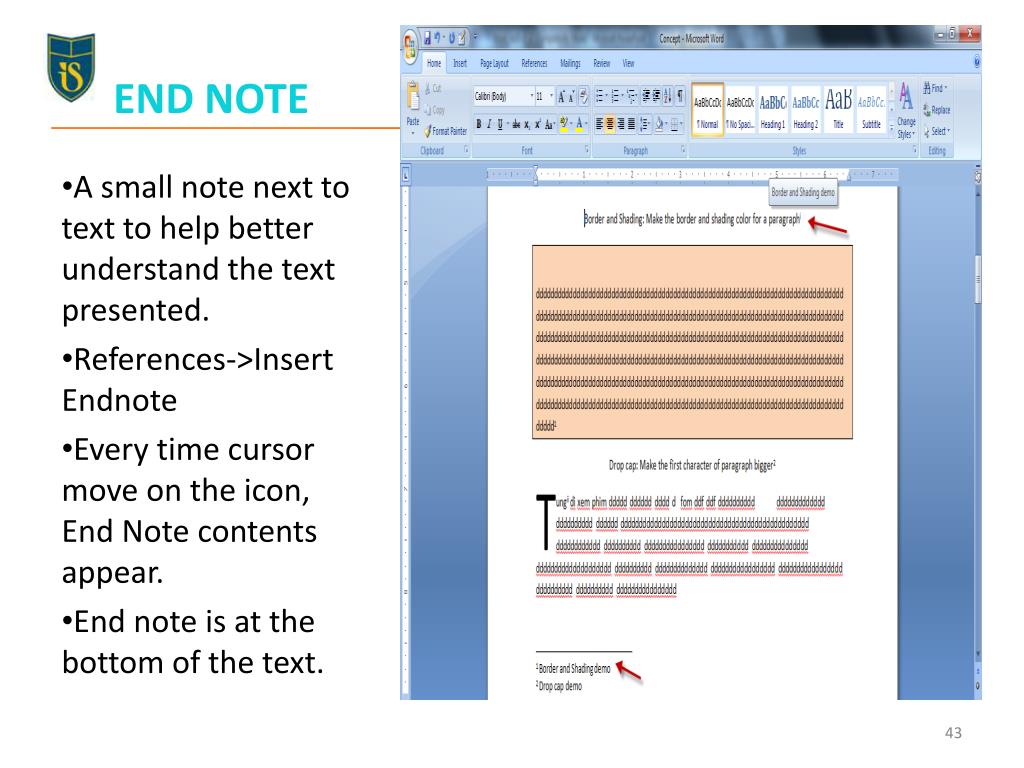The width and height of the screenshot is (1024, 768).
Task: Open the Paste dropdown arrow
Action: tap(413, 133)
